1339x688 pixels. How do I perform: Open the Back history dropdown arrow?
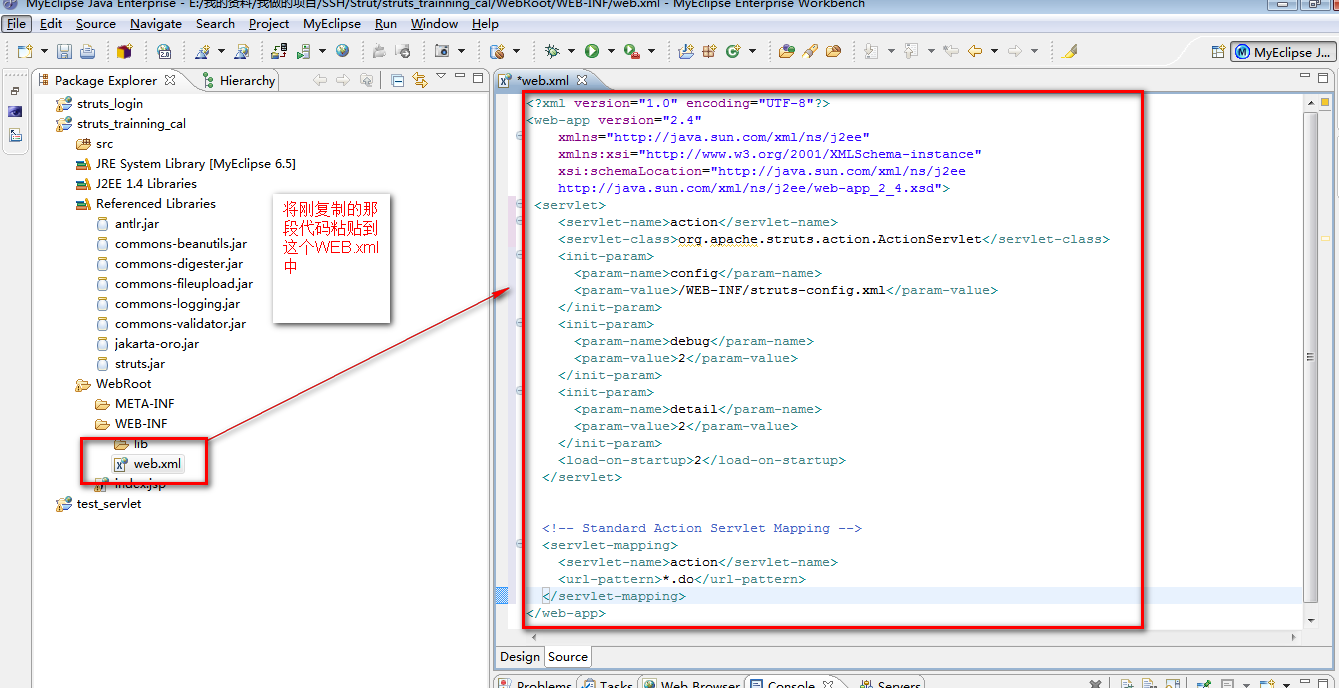[994, 51]
